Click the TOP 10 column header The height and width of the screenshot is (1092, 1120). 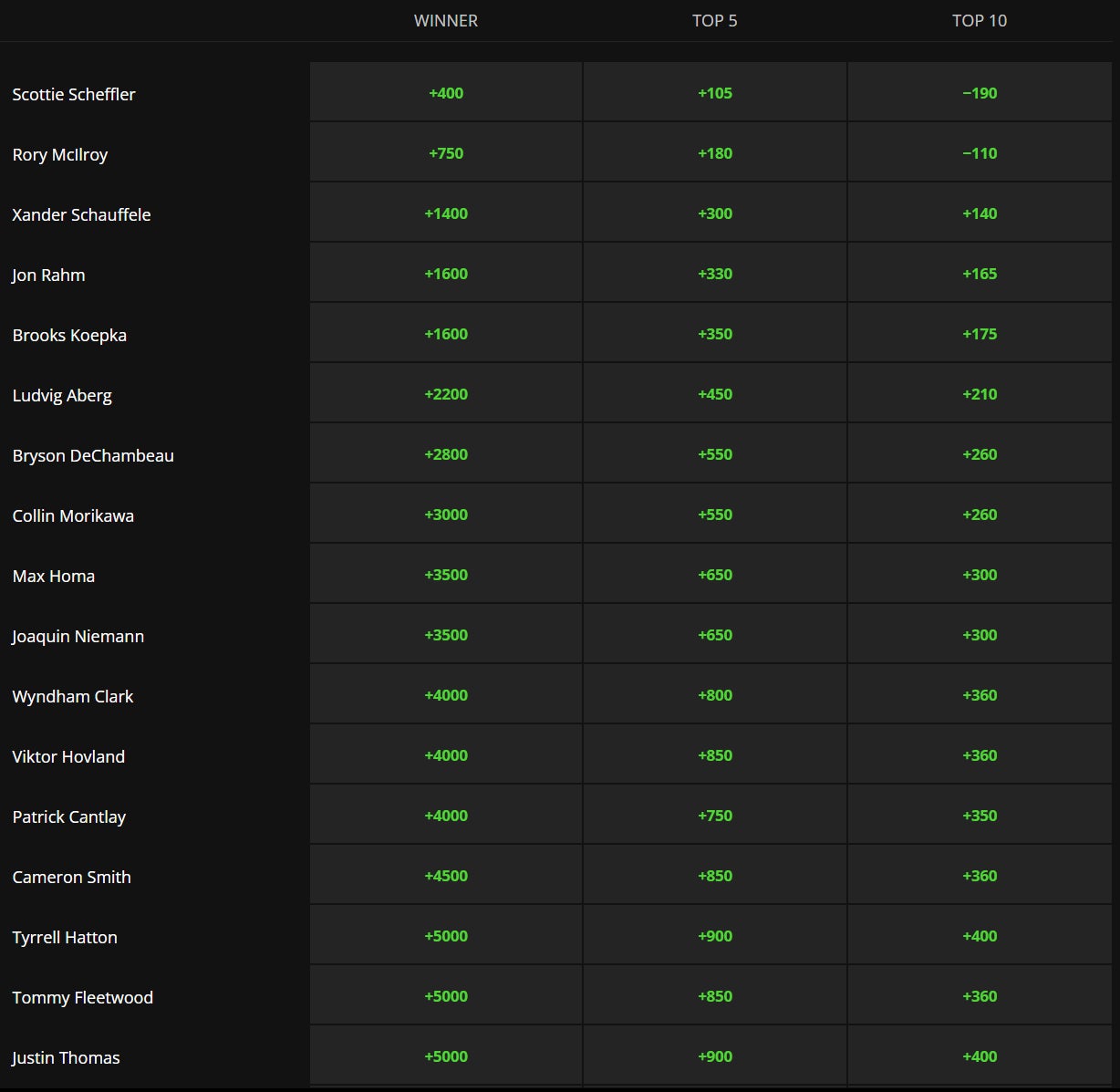[979, 21]
